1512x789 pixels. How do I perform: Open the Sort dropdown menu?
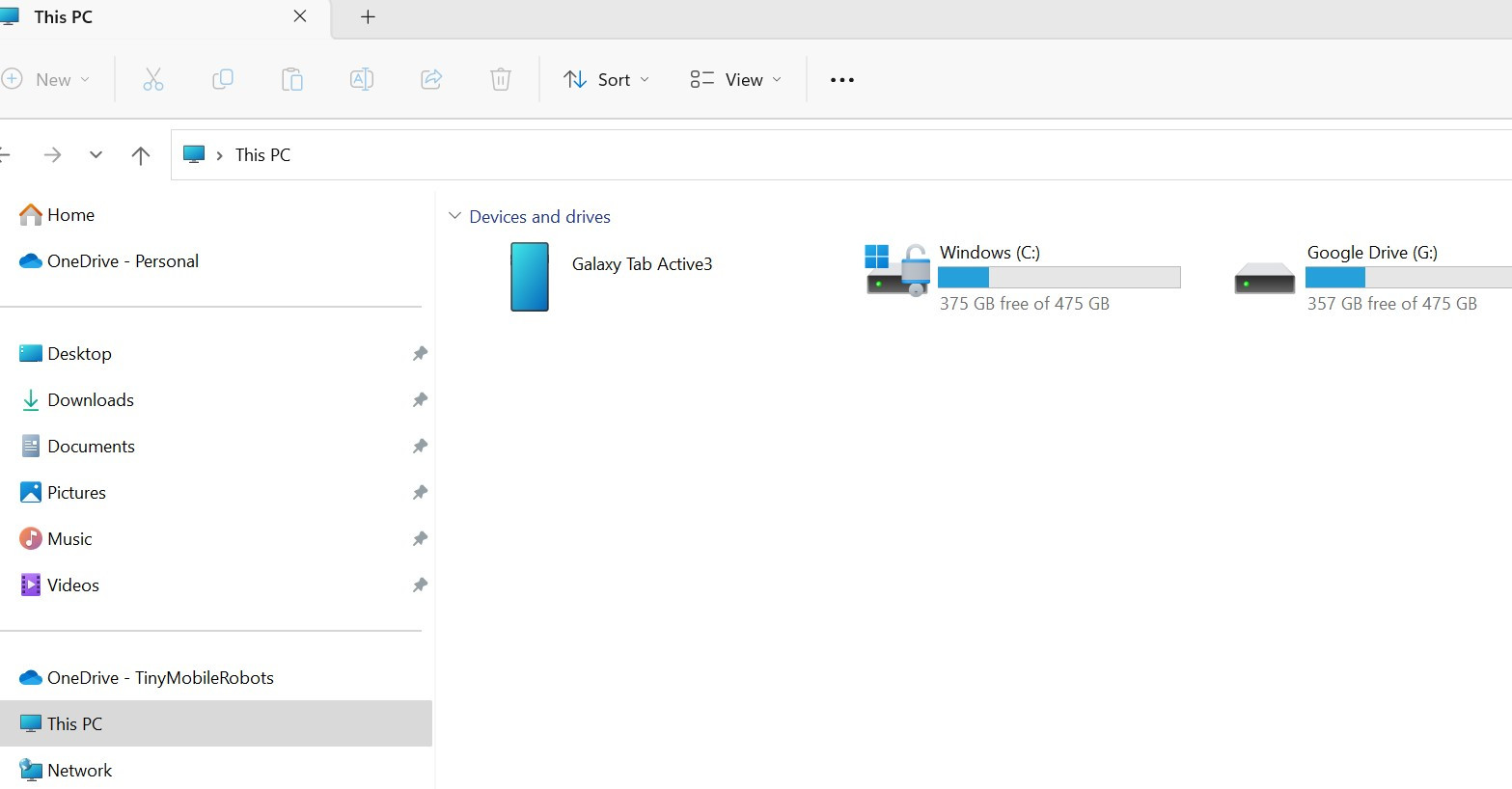[x=607, y=80]
